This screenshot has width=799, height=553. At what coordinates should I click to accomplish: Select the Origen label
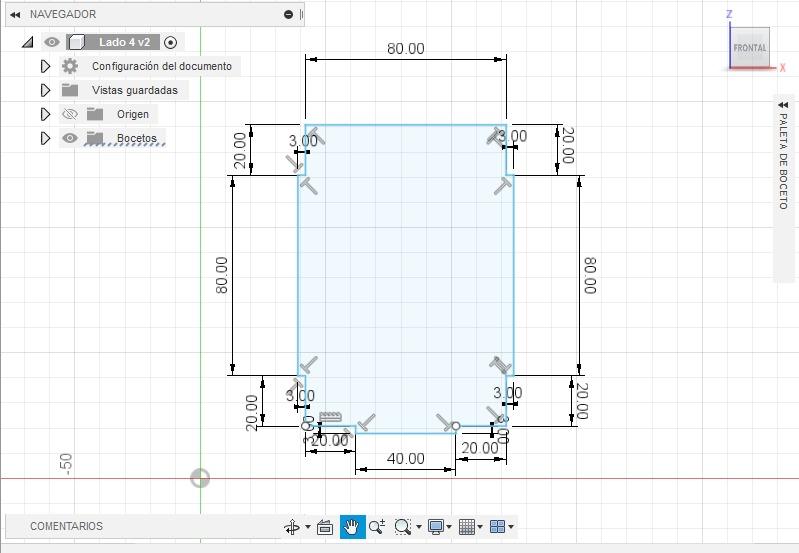click(x=133, y=114)
